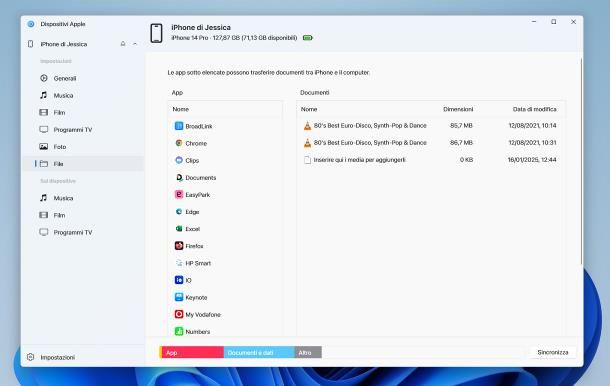This screenshot has height=386, width=610.
Task: Open Musica under Sul dispositivo
Action: (x=82, y=198)
